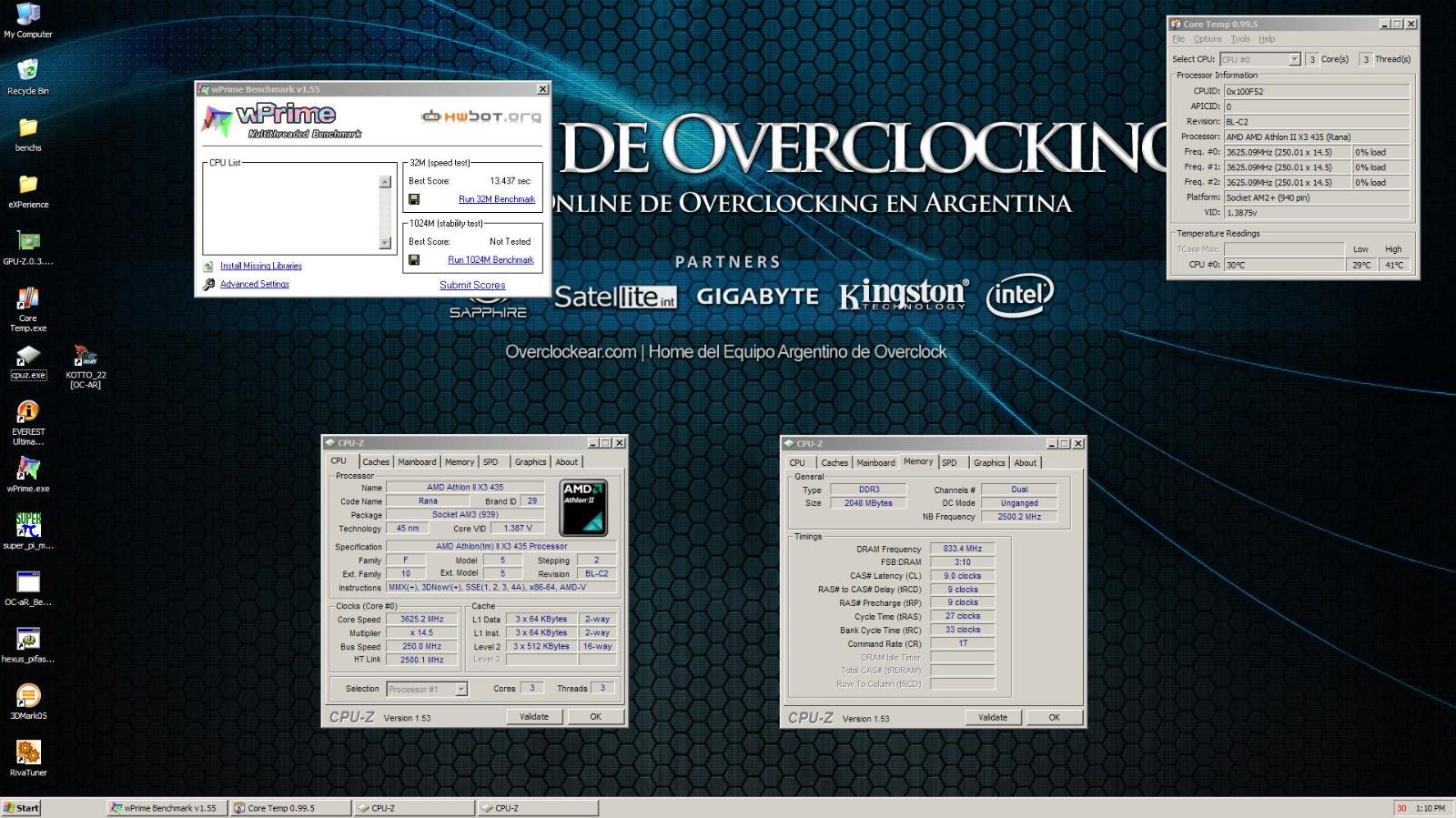Switch to SPD tab in right CPU-Z
Screen dimensions: 1456x818
(x=949, y=463)
